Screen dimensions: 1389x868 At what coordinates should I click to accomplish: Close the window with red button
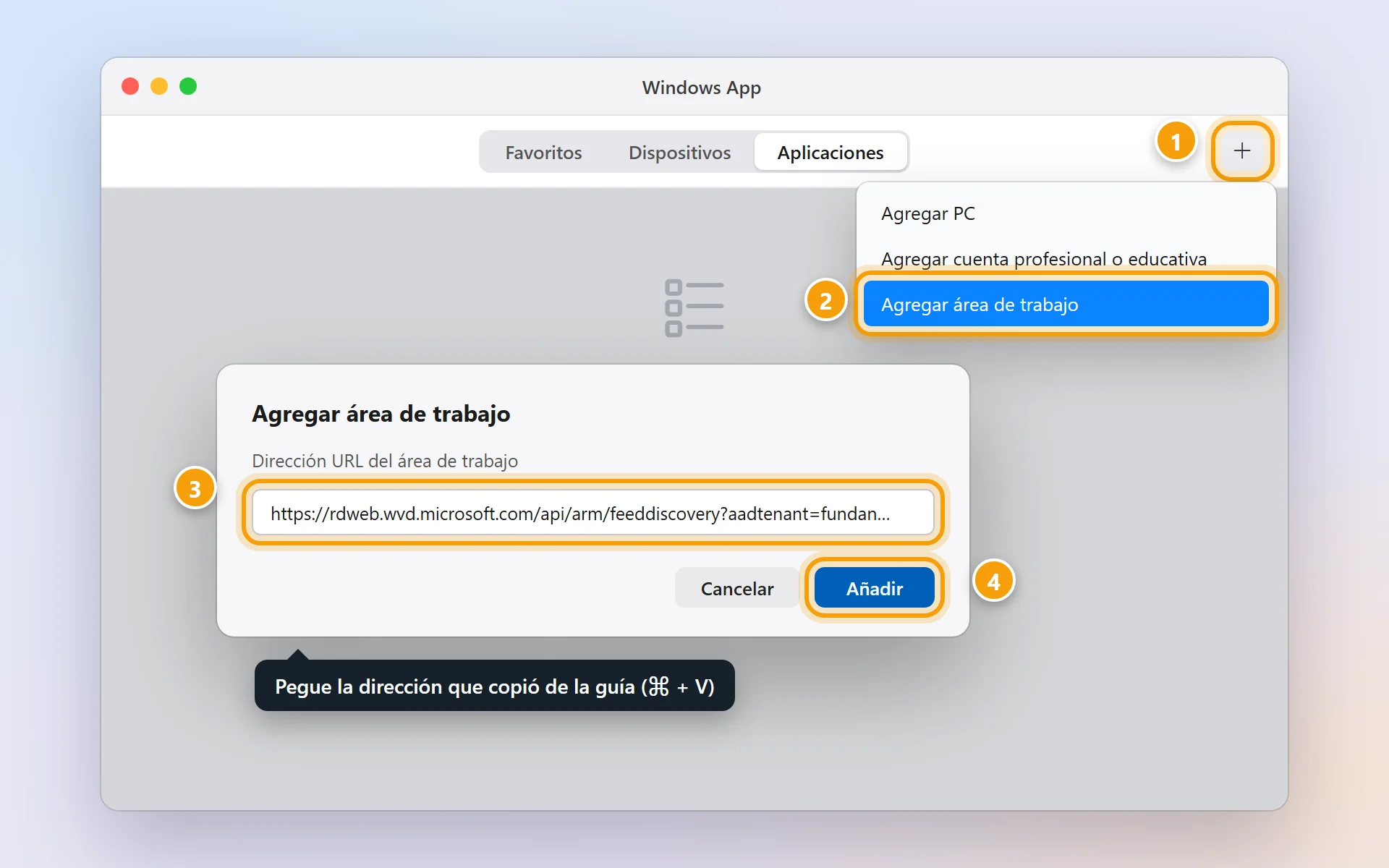coord(130,87)
